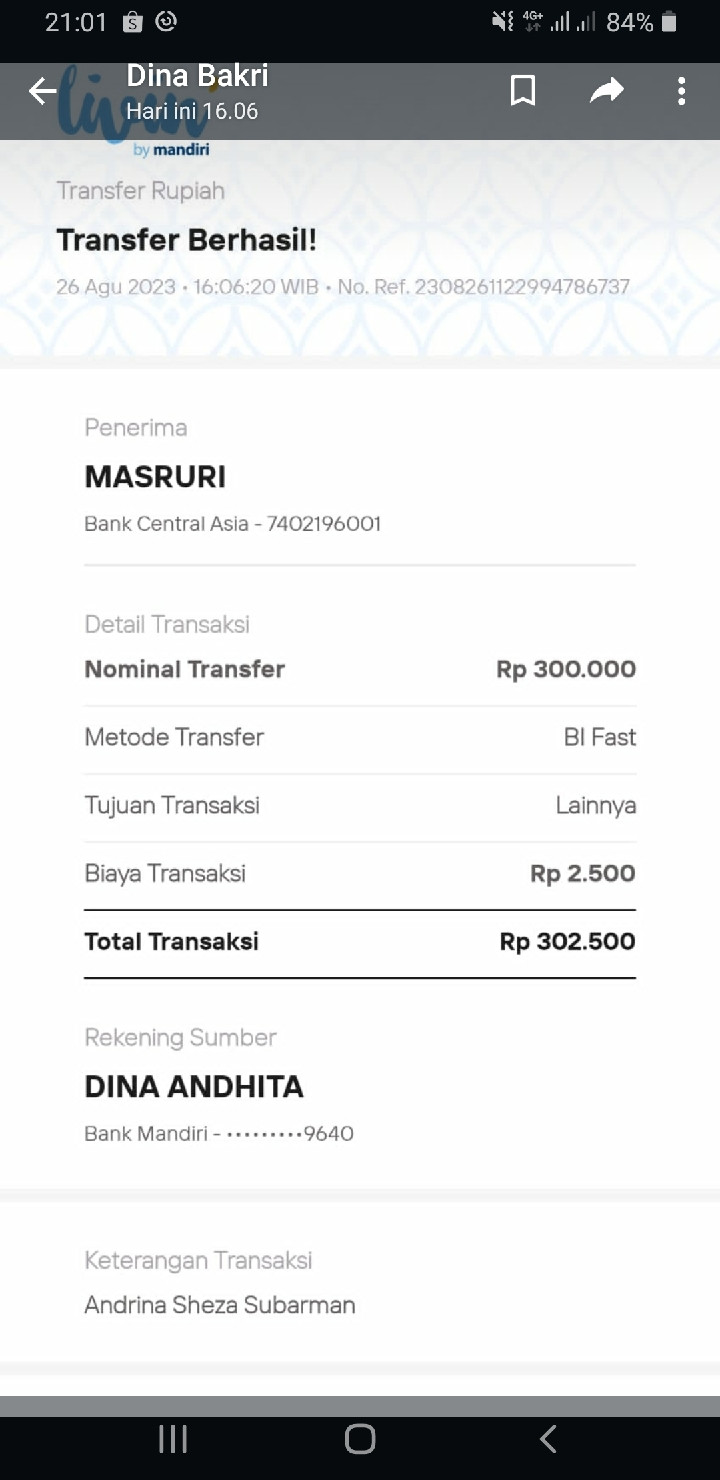The height and width of the screenshot is (1480, 720).
Task: Tap the forward/share arrow icon
Action: tap(606, 91)
